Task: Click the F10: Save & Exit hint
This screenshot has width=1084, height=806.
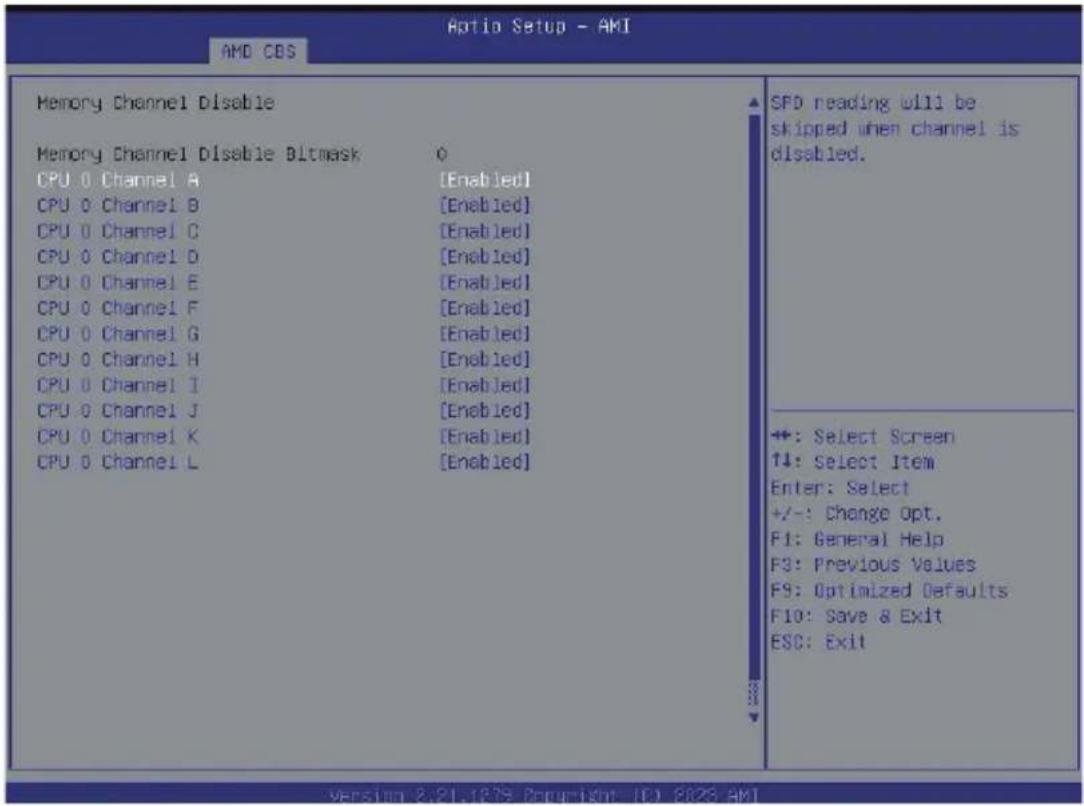Action: point(857,616)
